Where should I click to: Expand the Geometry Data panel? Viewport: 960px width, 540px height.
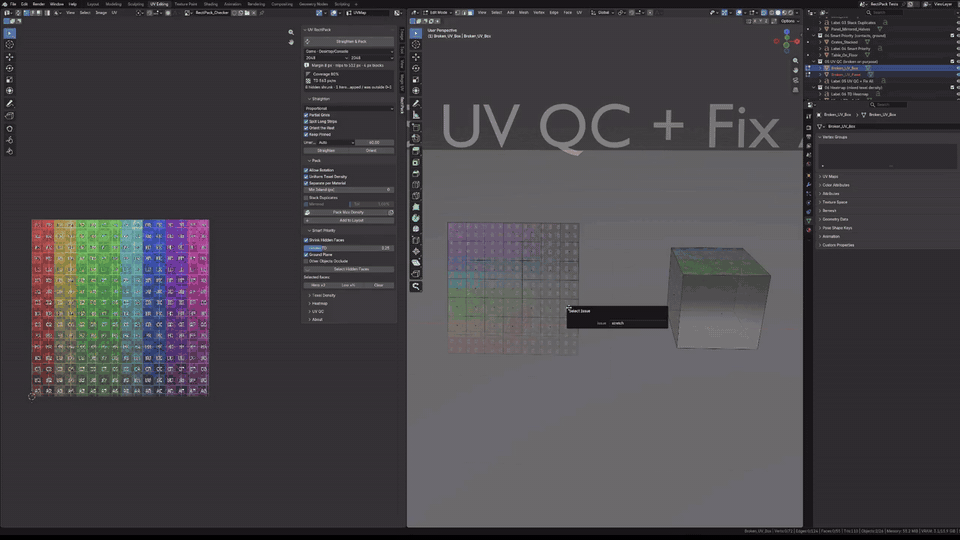coord(833,219)
